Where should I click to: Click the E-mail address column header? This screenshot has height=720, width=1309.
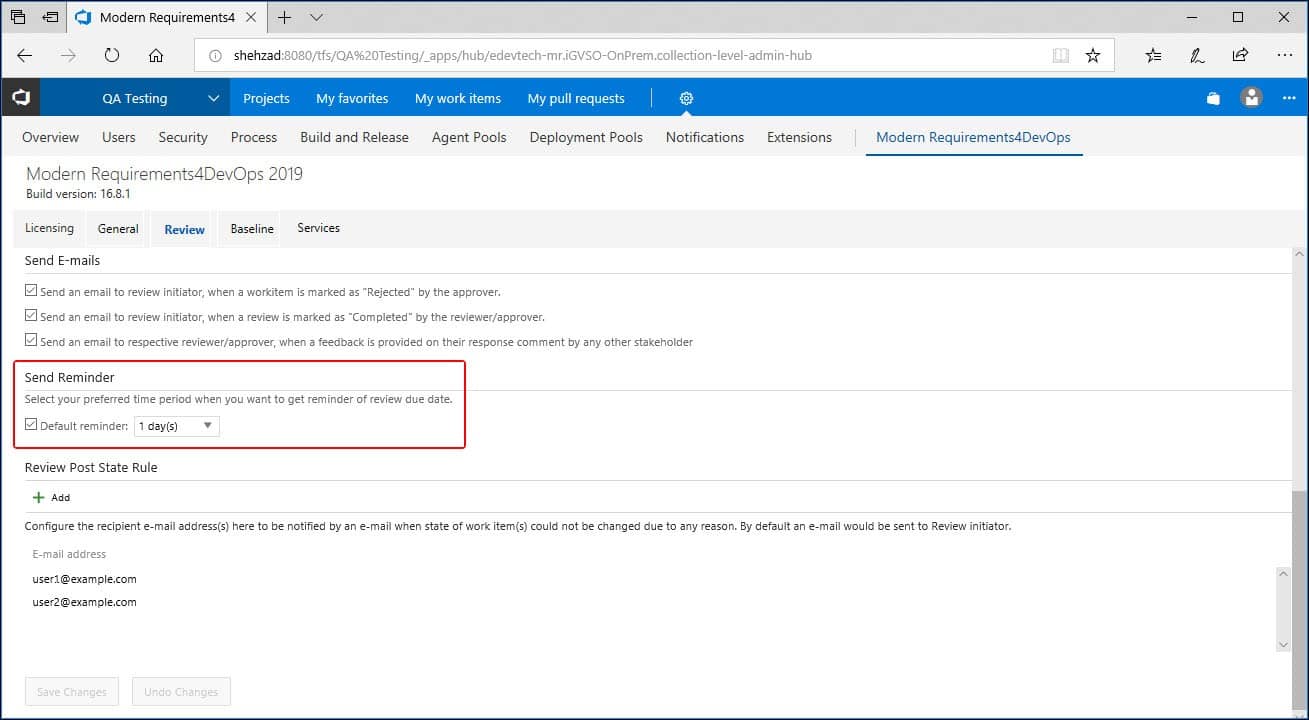pos(69,554)
